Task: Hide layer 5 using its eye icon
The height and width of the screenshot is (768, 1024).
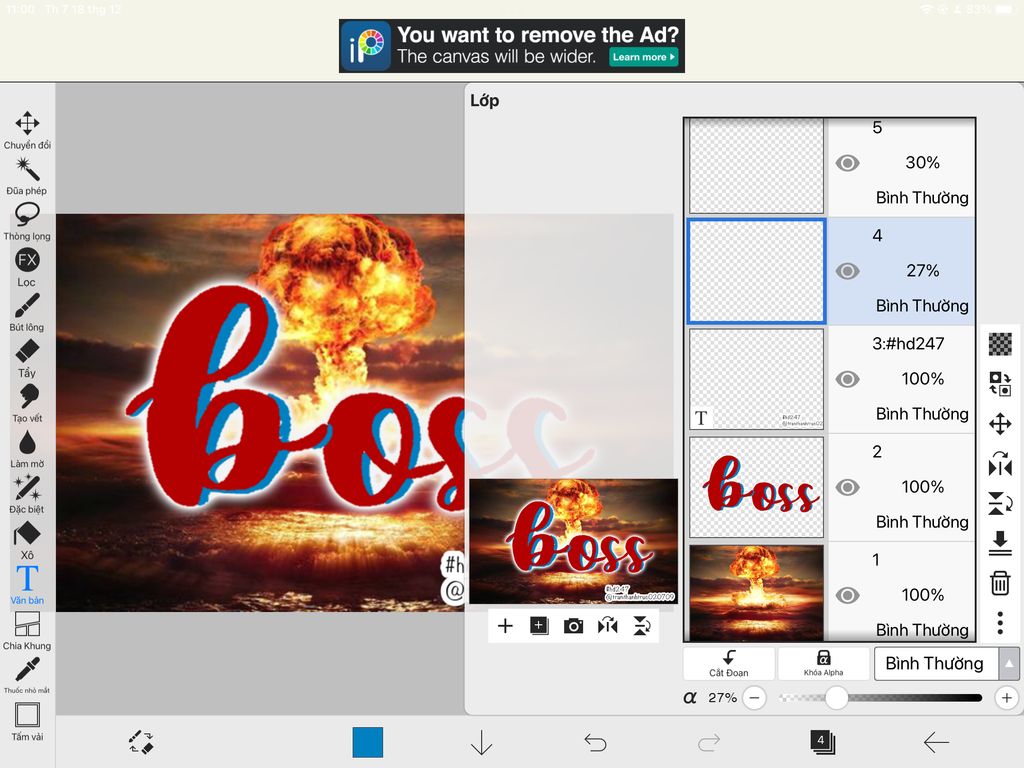Action: 847,163
